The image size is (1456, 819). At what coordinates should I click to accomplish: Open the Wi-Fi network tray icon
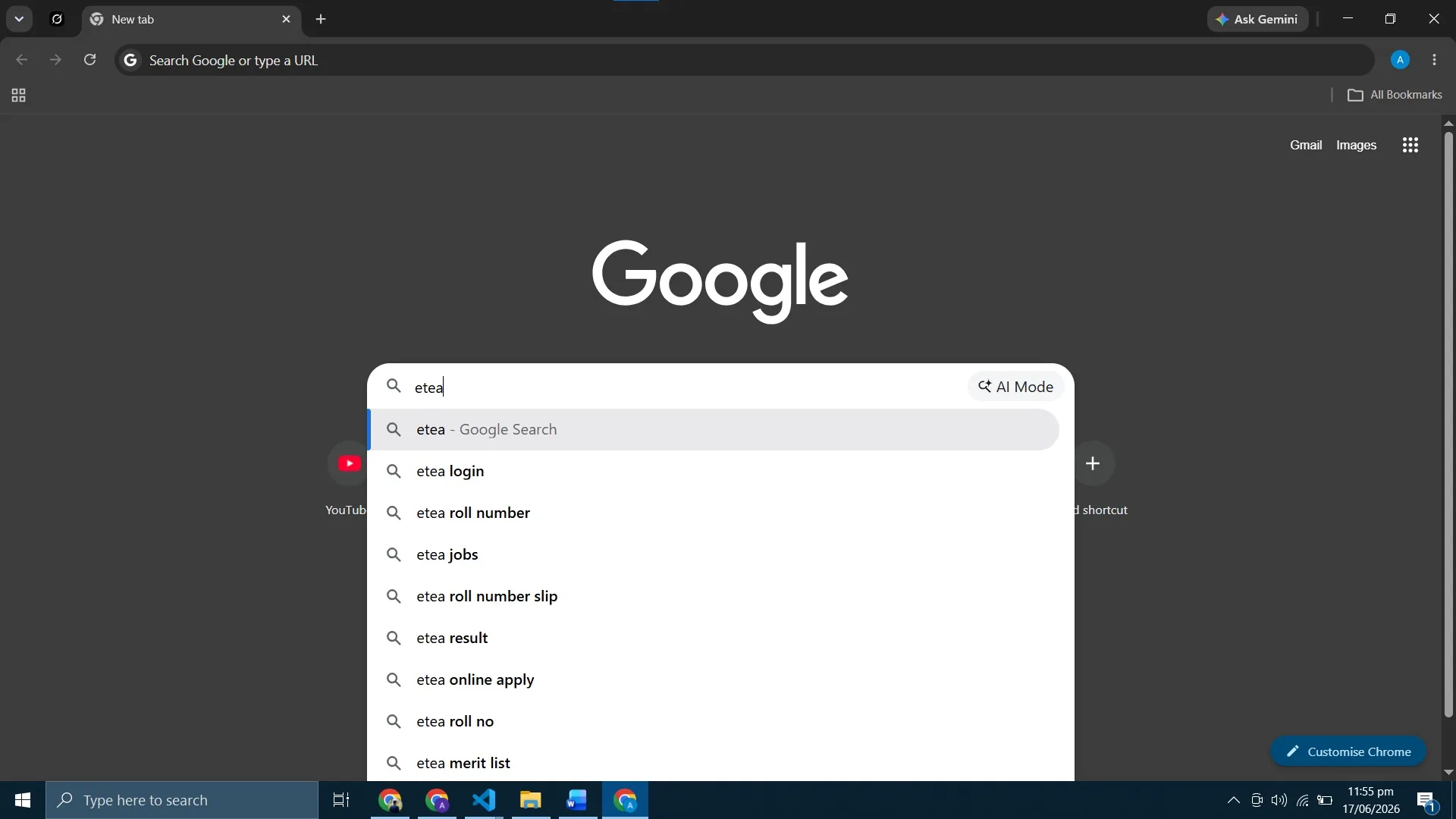(1303, 800)
